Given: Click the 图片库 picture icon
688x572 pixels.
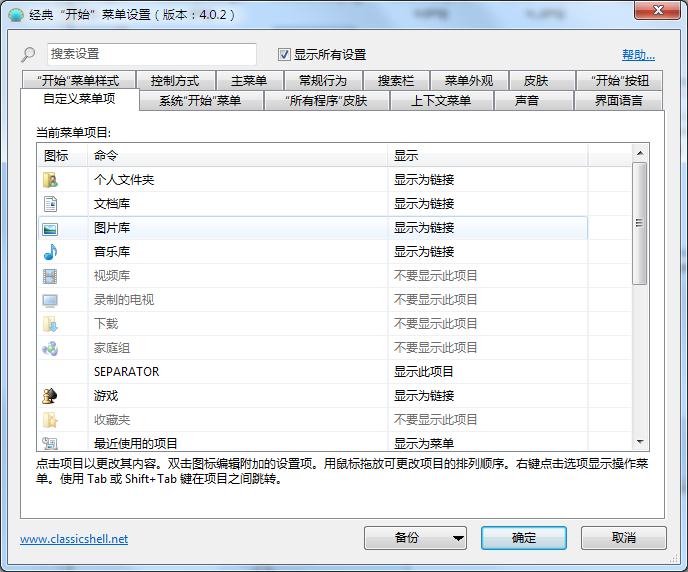Looking at the screenshot, I should click(x=50, y=228).
